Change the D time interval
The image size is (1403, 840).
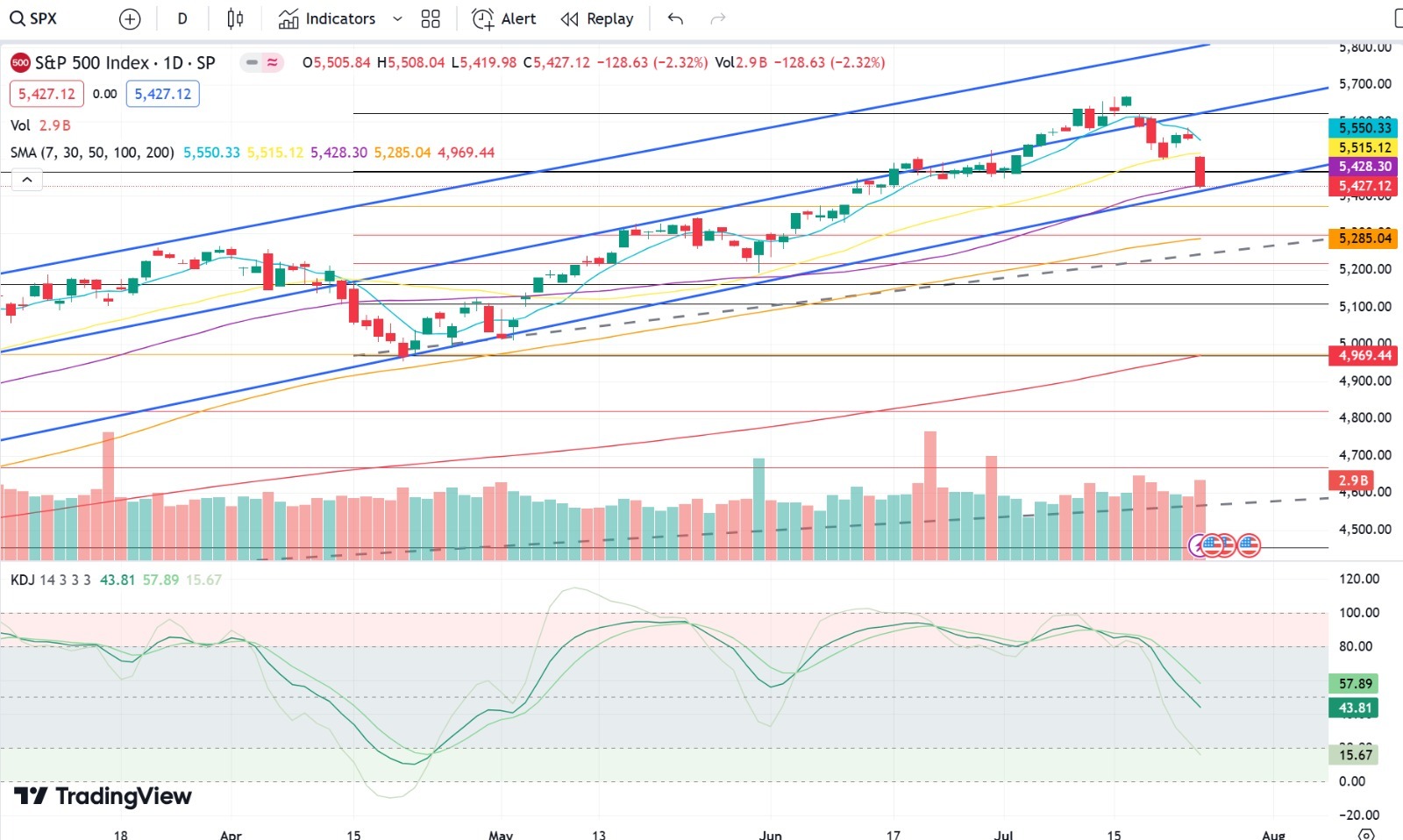point(182,18)
